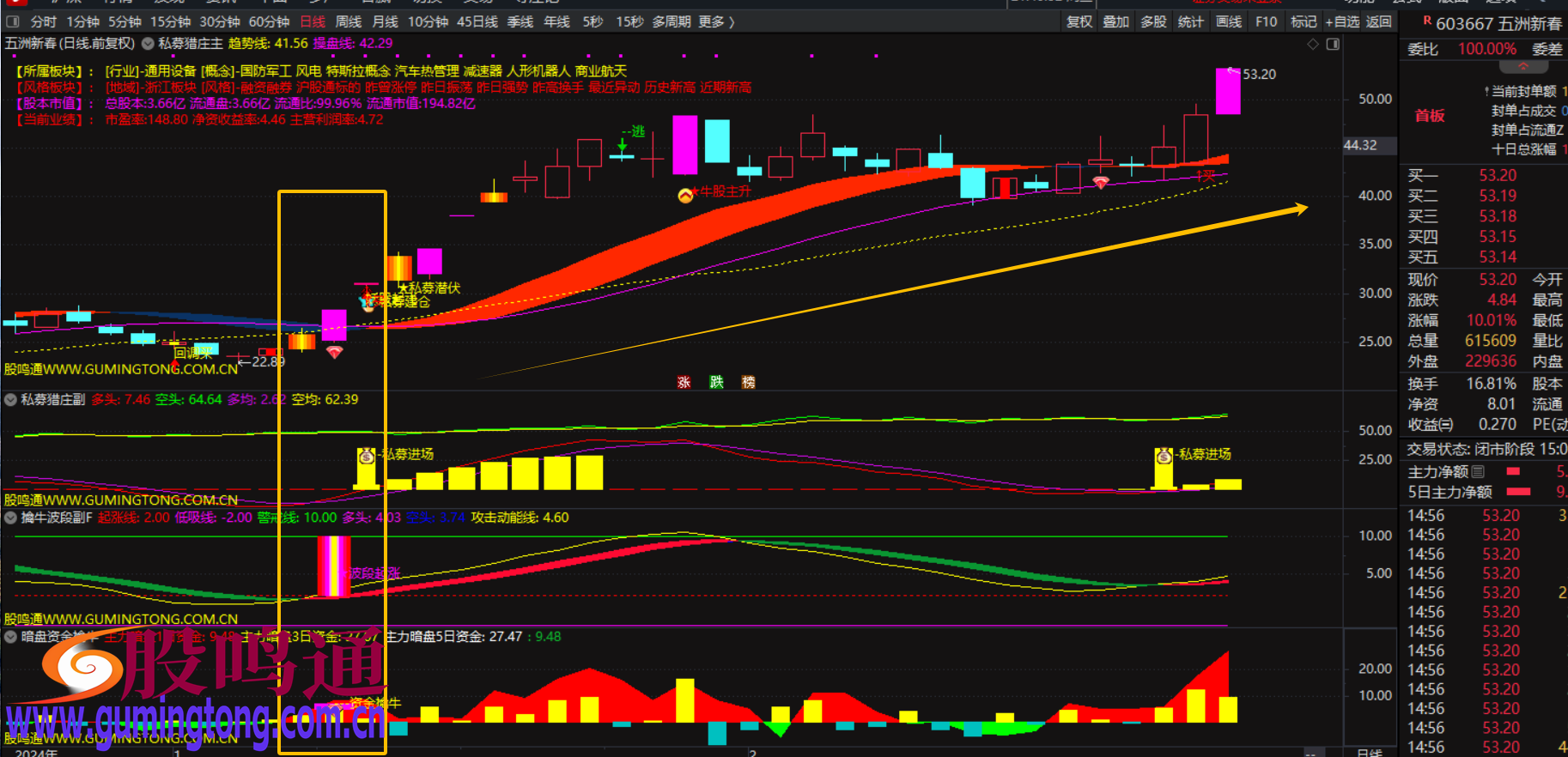Switch to the 60分钟 period tab
1568x757 pixels.
point(269,21)
